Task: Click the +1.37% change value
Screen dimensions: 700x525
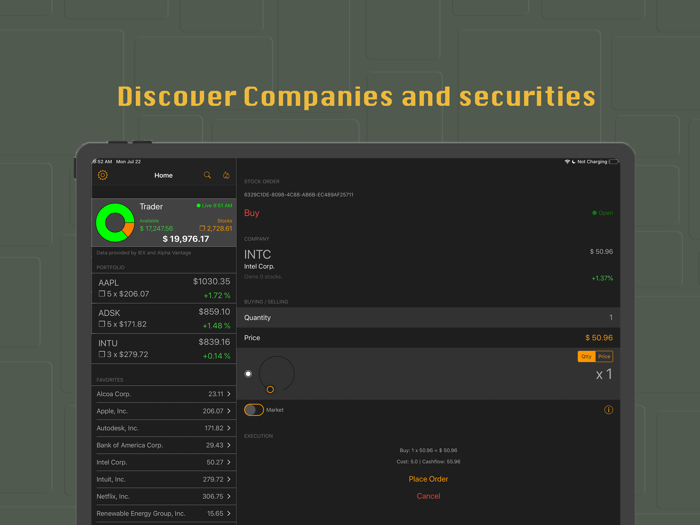Action: click(602, 278)
